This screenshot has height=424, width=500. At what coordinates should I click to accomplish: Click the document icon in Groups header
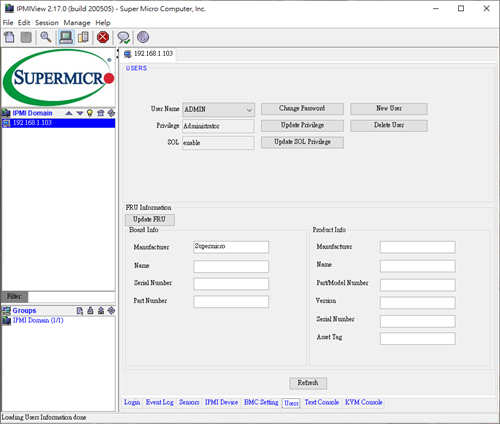[x=80, y=311]
